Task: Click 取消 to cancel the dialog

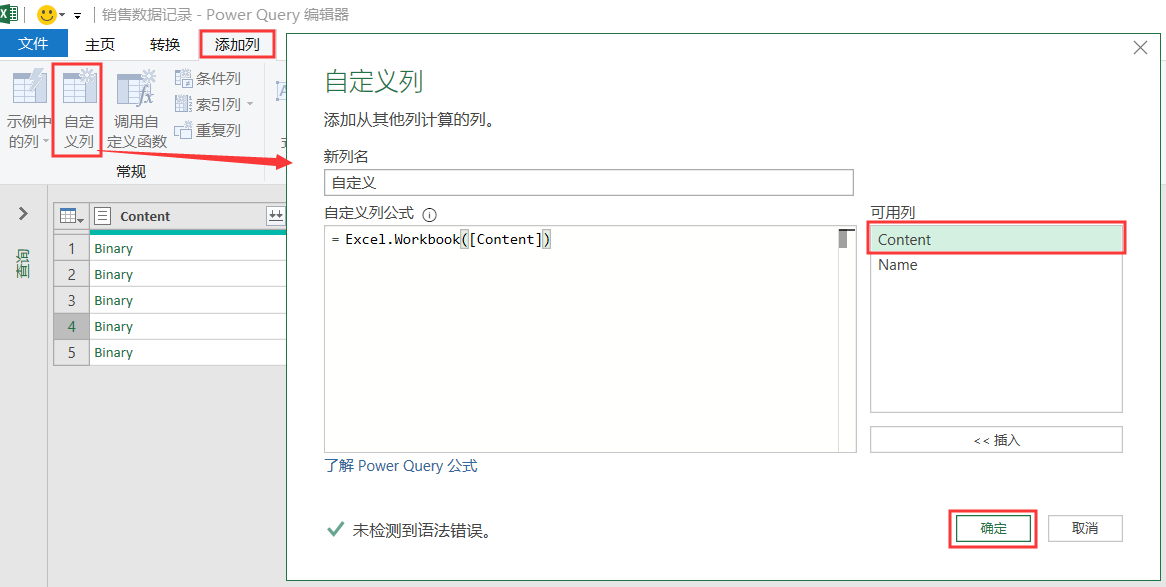Action: tap(1085, 529)
